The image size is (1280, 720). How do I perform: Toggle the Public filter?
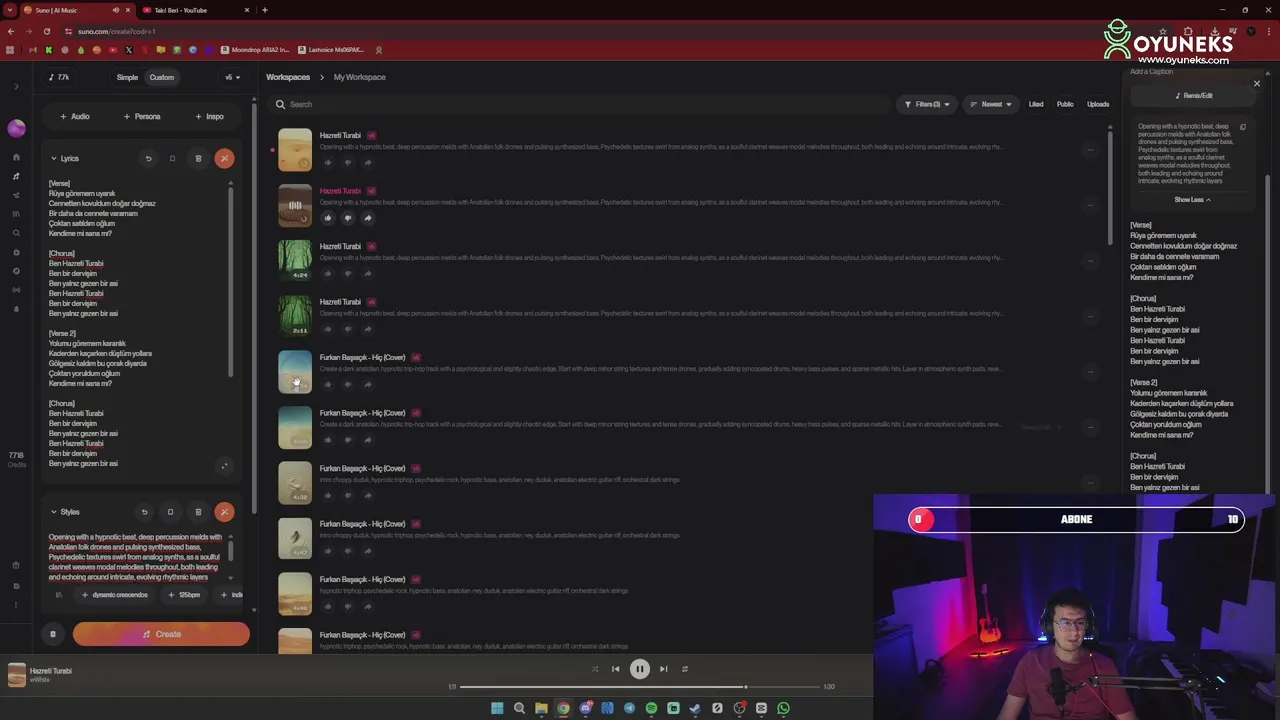[x=1065, y=104]
